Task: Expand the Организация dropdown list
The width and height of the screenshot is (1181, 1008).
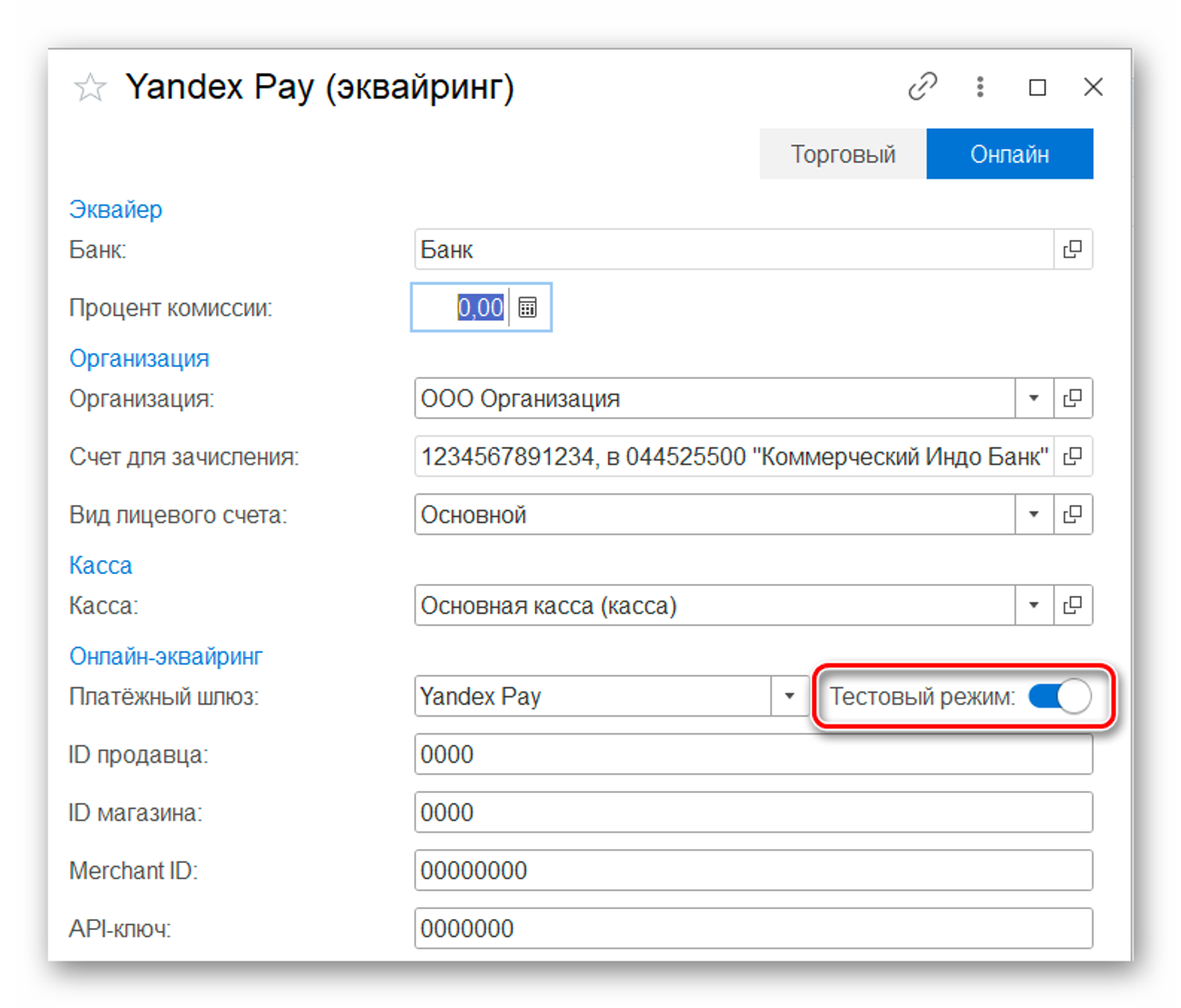Action: pyautogui.click(x=1033, y=399)
